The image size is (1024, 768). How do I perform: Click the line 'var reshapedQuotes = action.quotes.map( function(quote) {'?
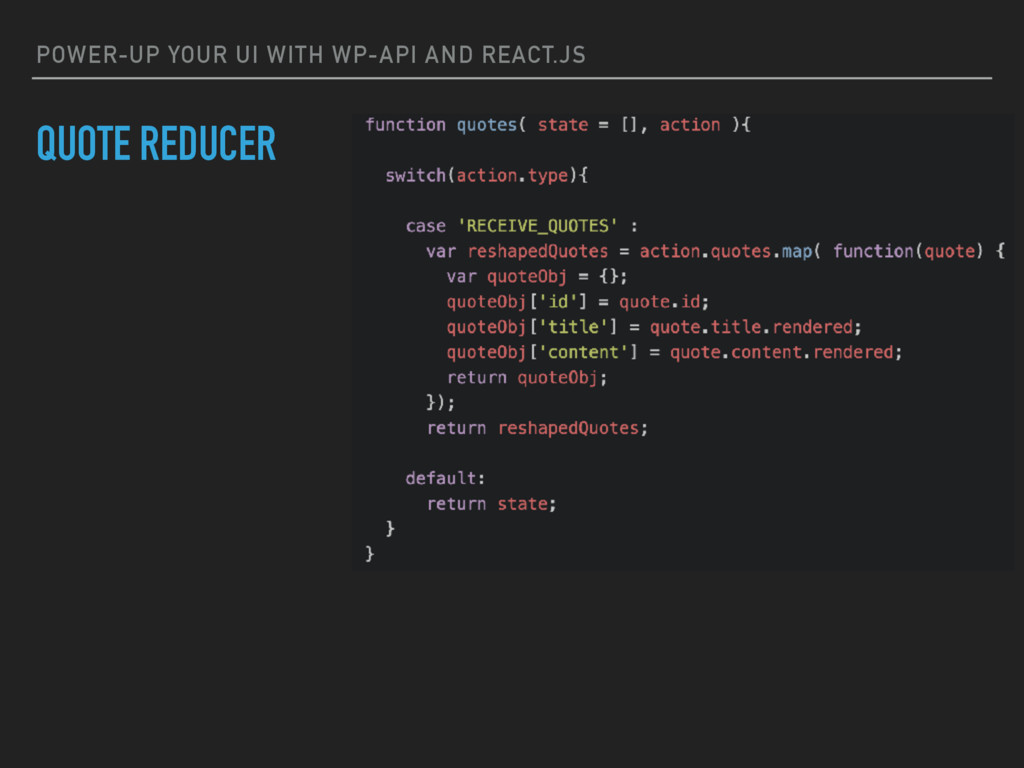click(716, 251)
